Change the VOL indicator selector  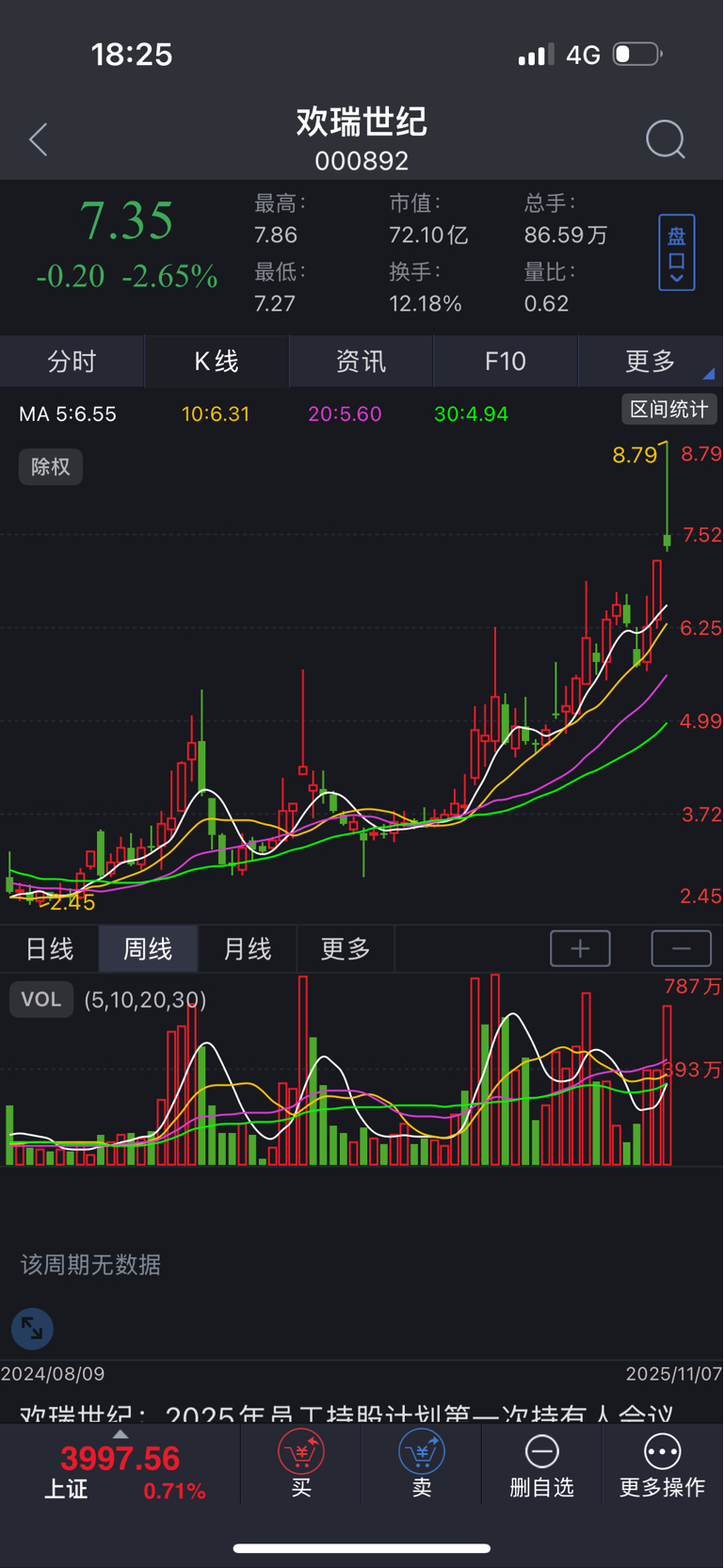41,999
